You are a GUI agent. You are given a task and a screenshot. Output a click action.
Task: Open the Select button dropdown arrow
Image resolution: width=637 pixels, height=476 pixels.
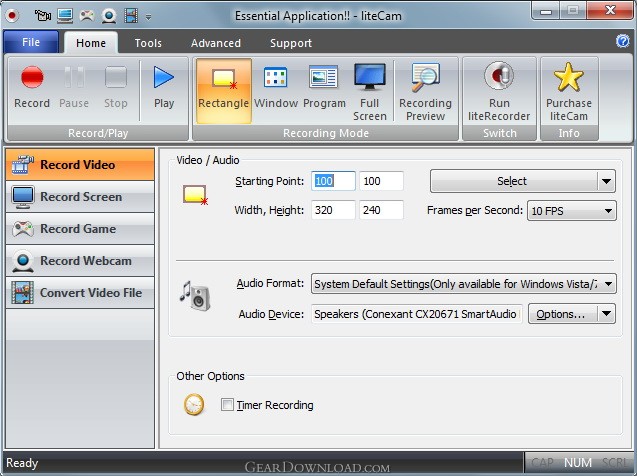607,181
